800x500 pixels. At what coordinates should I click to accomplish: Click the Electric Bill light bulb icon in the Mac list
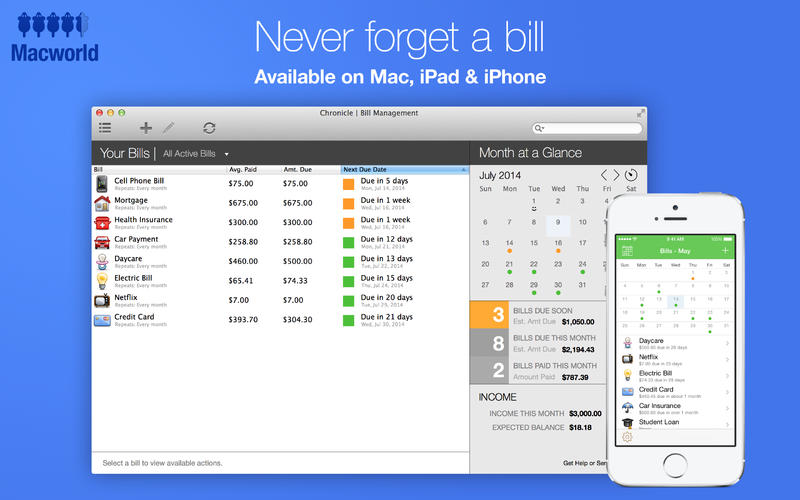pos(102,281)
